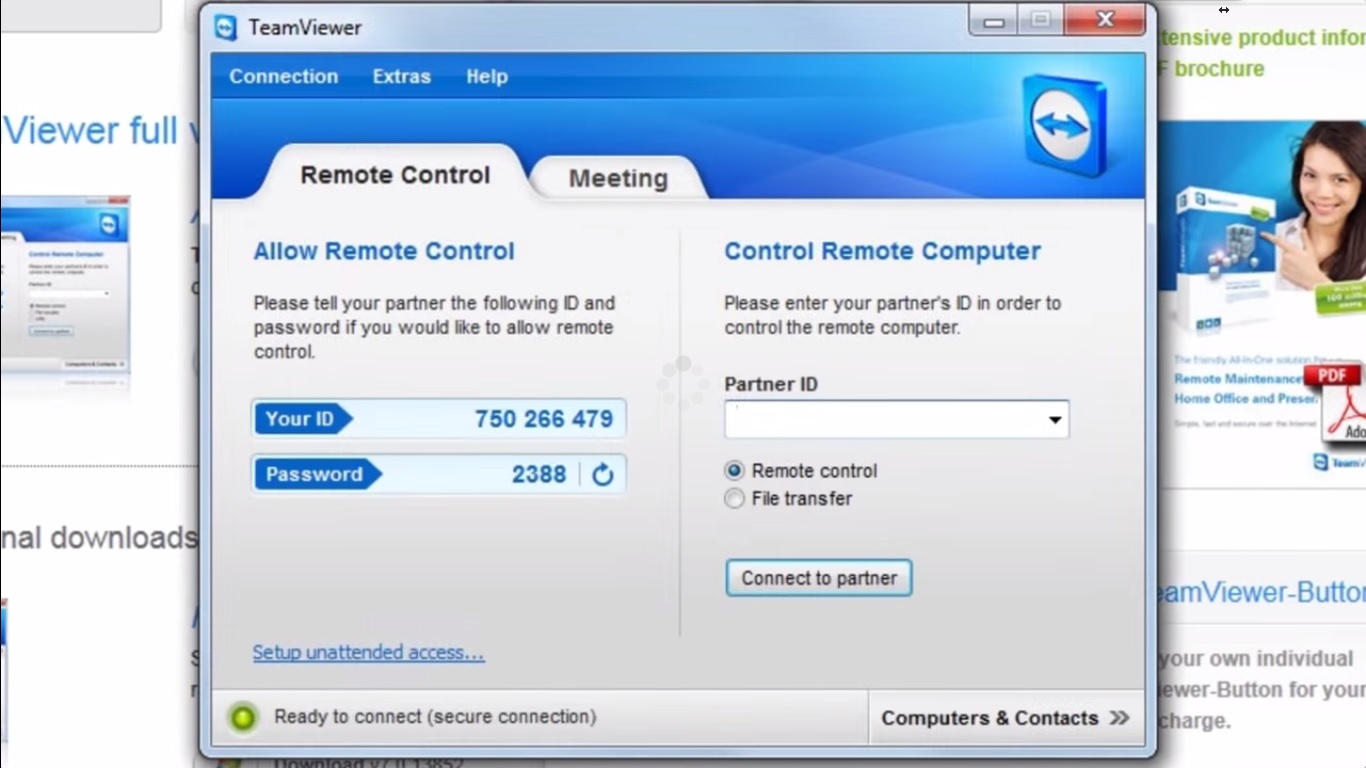Click the green ready status indicator
Viewport: 1366px width, 768px height.
[243, 717]
